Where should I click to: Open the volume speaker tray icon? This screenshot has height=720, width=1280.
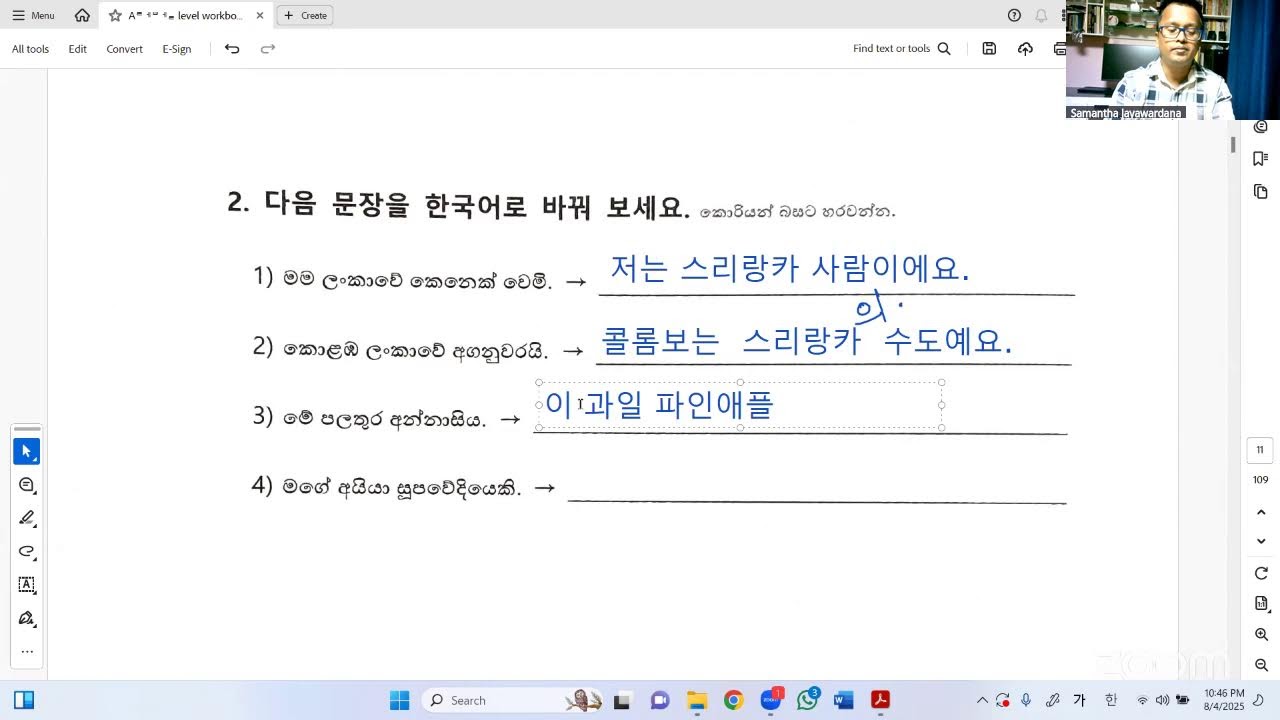tap(1162, 700)
